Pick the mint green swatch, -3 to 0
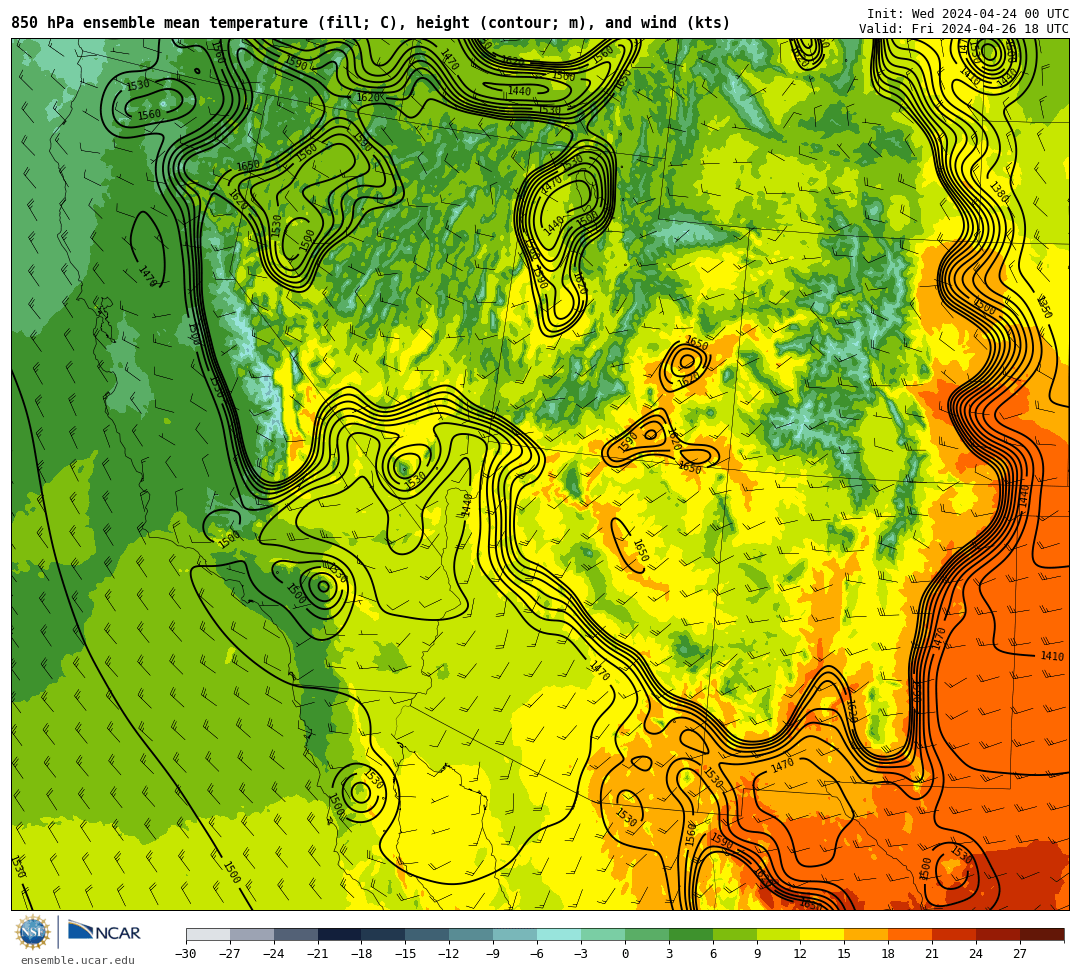Viewport: 1080px width, 973px height. pos(603,934)
